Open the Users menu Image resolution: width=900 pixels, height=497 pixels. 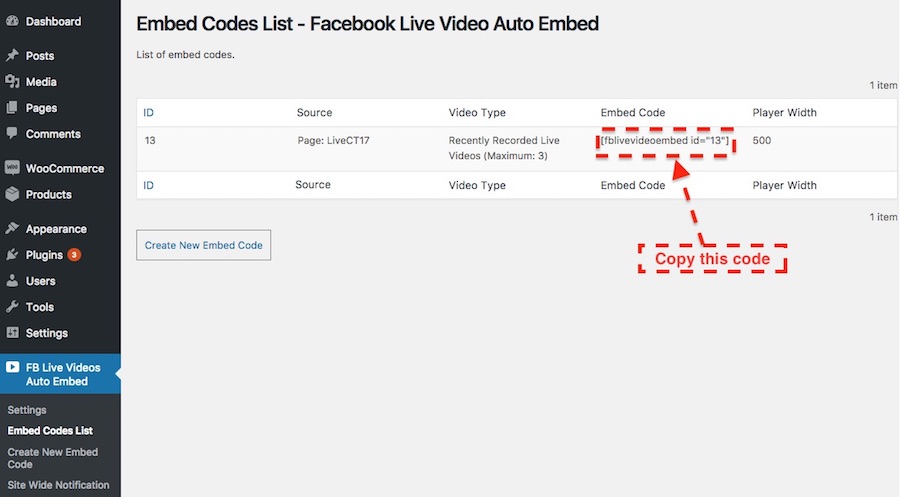click(x=40, y=281)
